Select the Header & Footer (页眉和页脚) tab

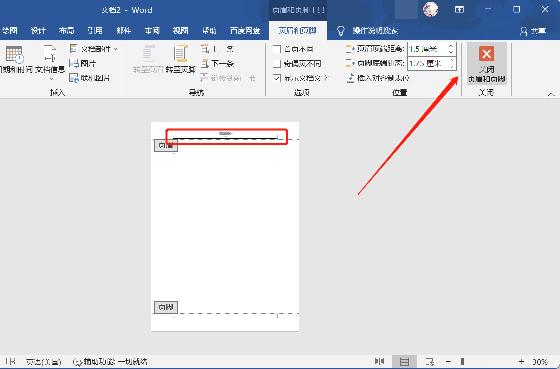pos(298,31)
